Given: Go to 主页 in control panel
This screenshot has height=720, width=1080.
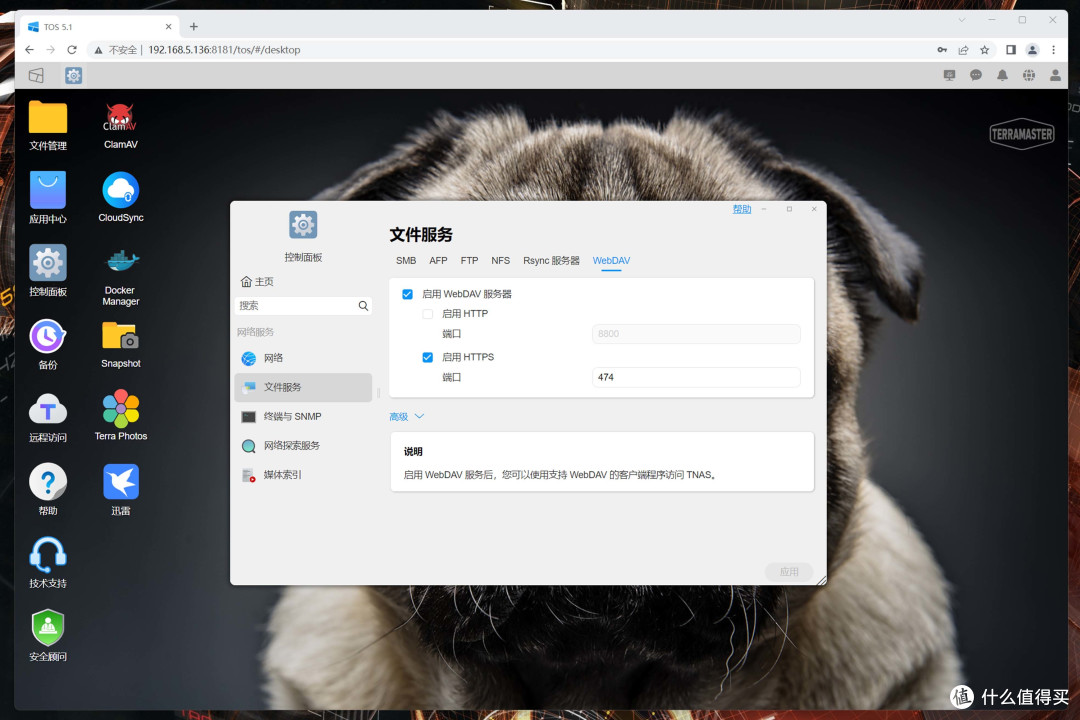Looking at the screenshot, I should (257, 281).
